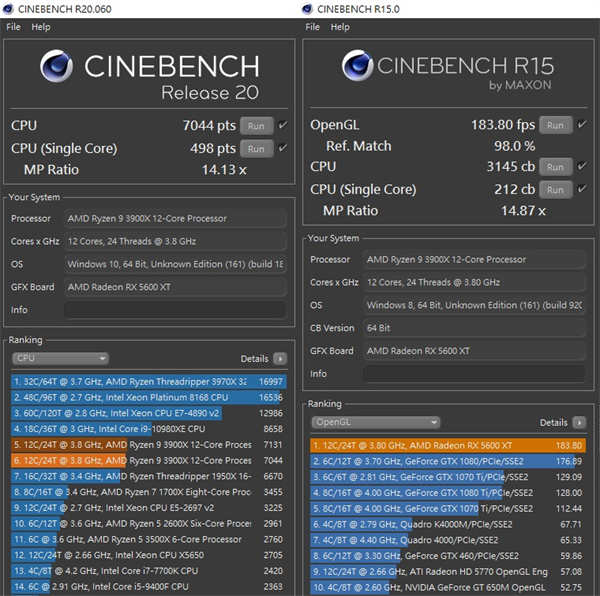600x596 pixels.
Task: Select highlighted R15 row AMD Radeon RX 5600 XT
Action: [x=448, y=445]
